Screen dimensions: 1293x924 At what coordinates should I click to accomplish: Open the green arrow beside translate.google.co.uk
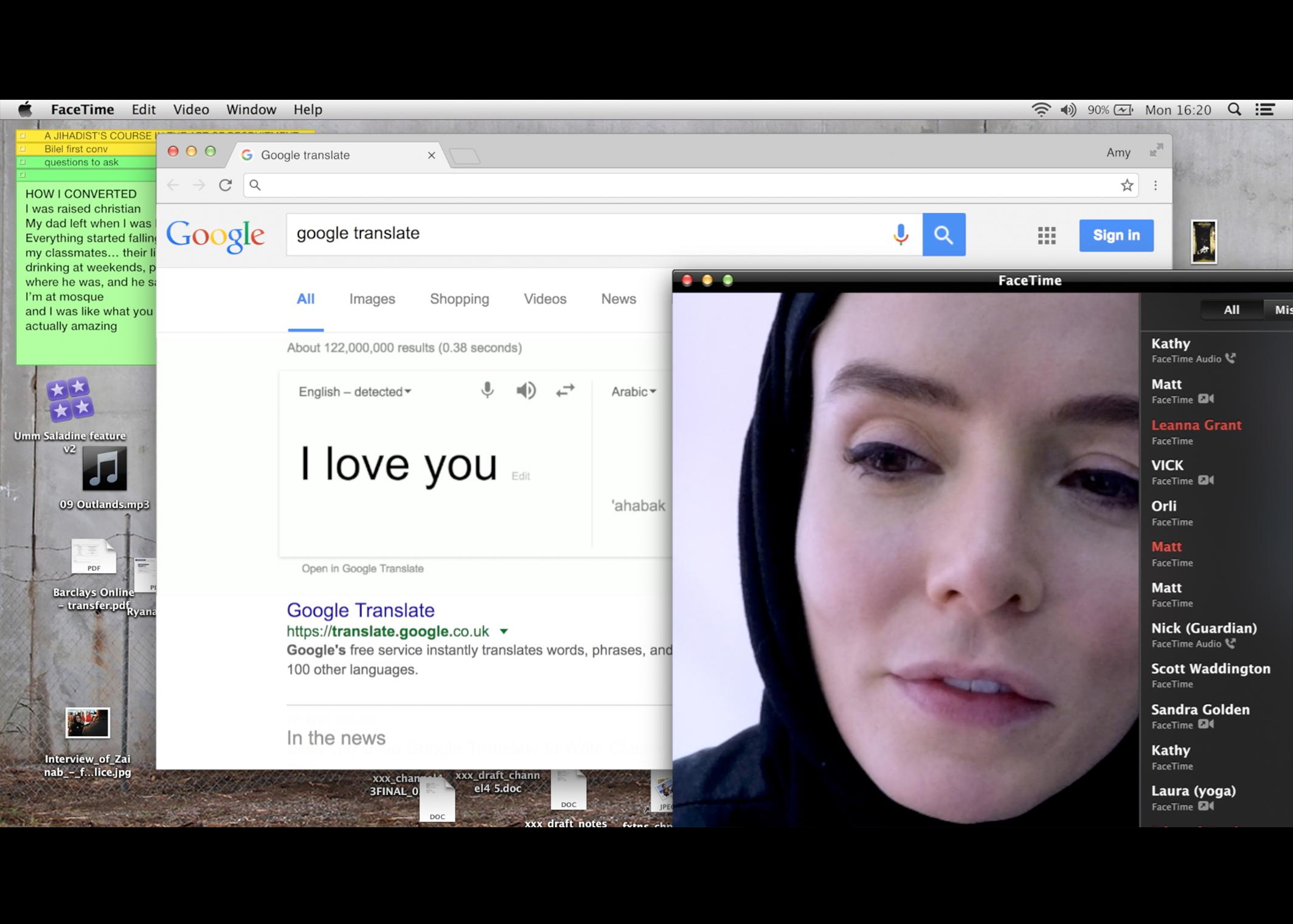(504, 631)
